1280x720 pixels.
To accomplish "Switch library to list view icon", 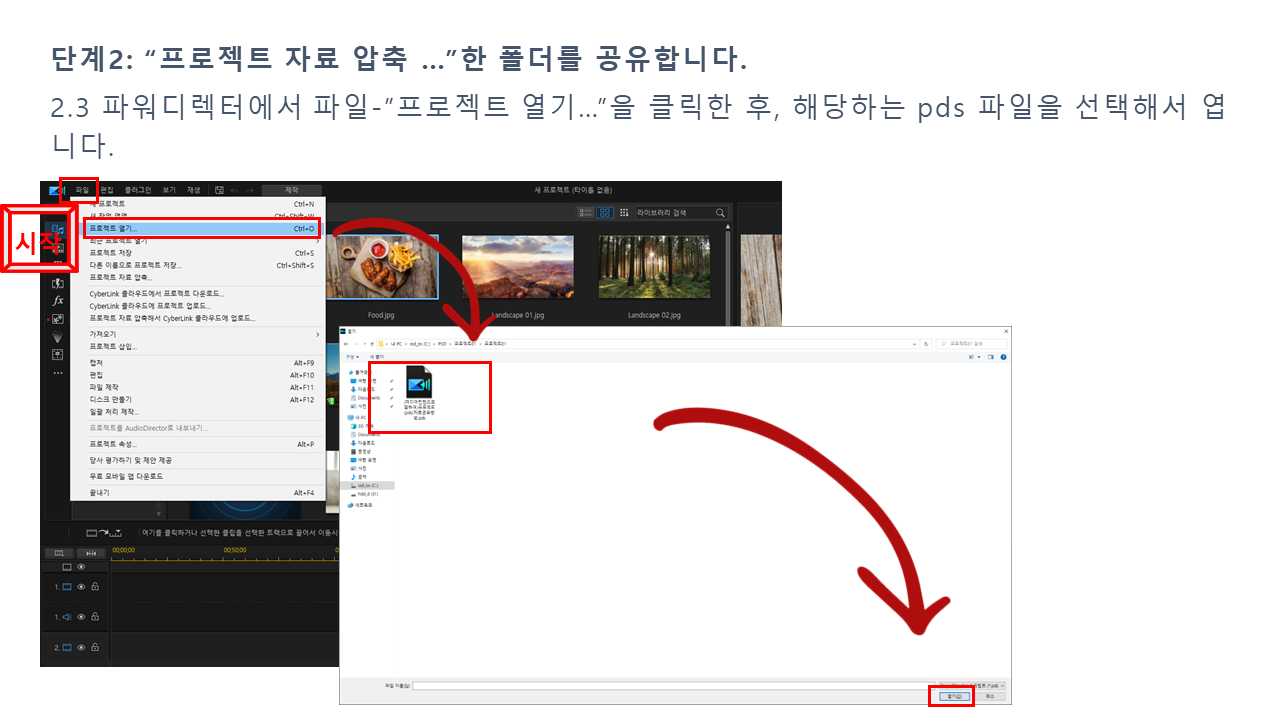I will pos(585,212).
